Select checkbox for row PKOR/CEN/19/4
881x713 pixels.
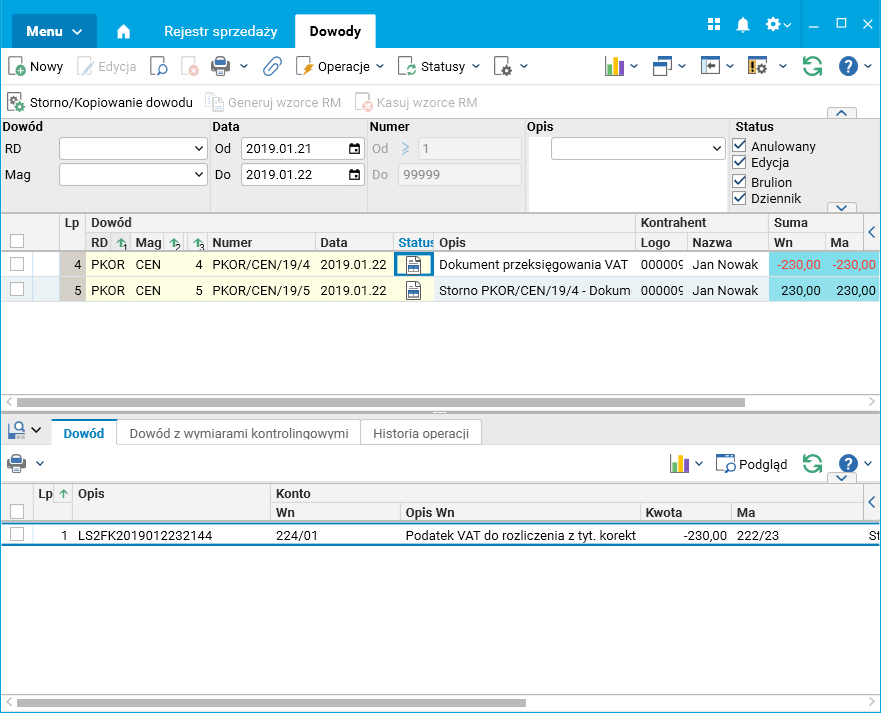(17, 264)
